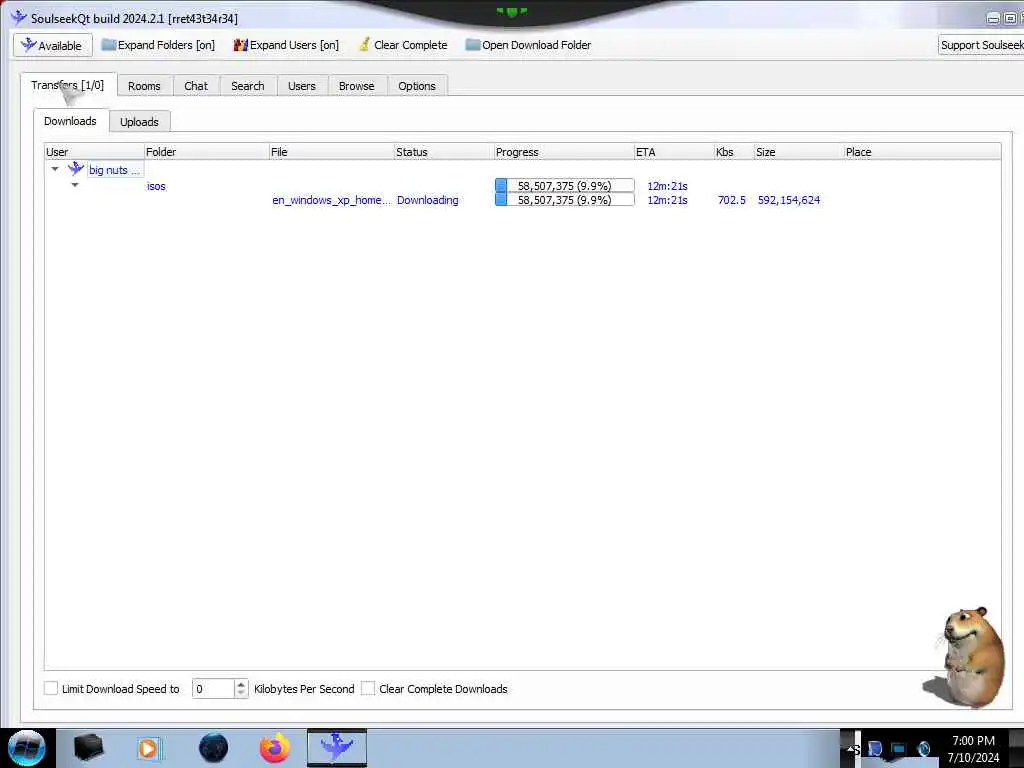Sort by the File column header
Image resolution: width=1024 pixels, height=768 pixels.
(332, 152)
